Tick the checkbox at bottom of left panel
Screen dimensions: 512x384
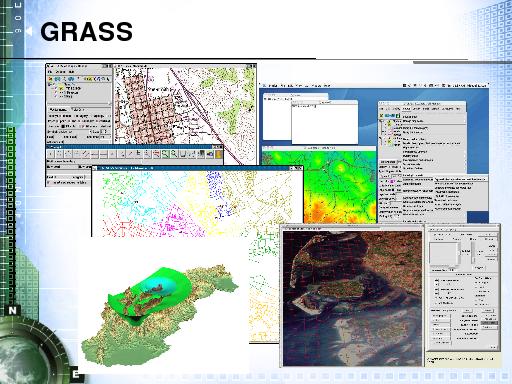(48, 182)
